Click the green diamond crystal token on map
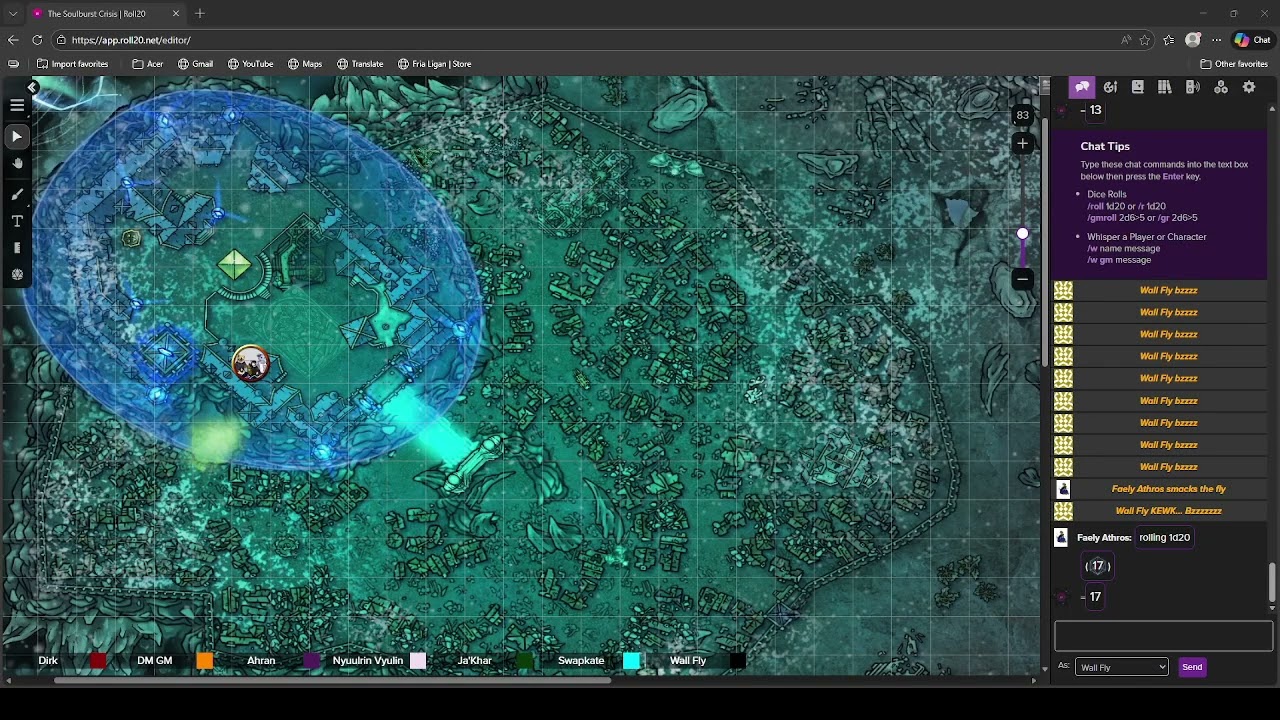The image size is (1280, 720). [234, 265]
